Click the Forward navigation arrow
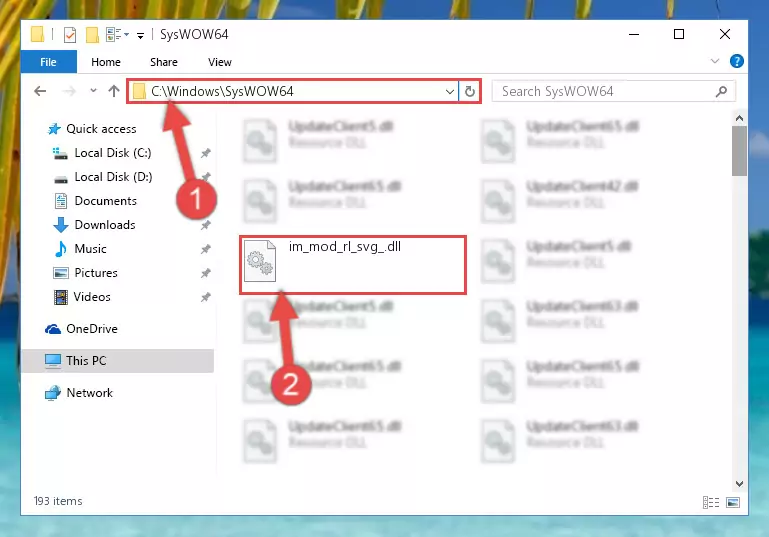769x537 pixels. (69, 91)
